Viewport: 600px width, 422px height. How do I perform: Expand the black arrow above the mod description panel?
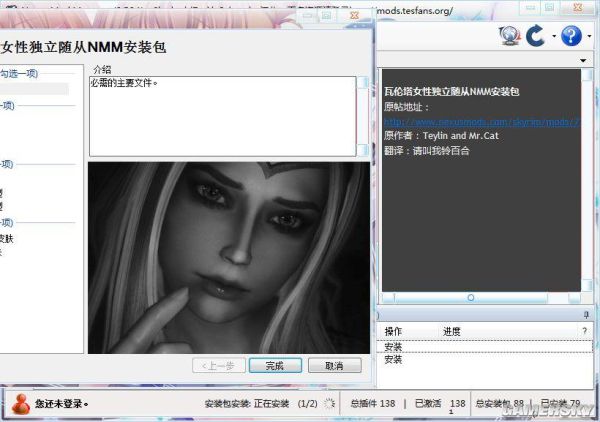[x=583, y=60]
